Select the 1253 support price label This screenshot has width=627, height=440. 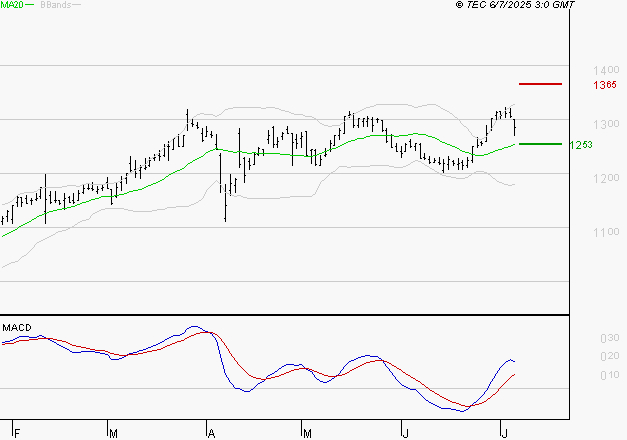581,145
